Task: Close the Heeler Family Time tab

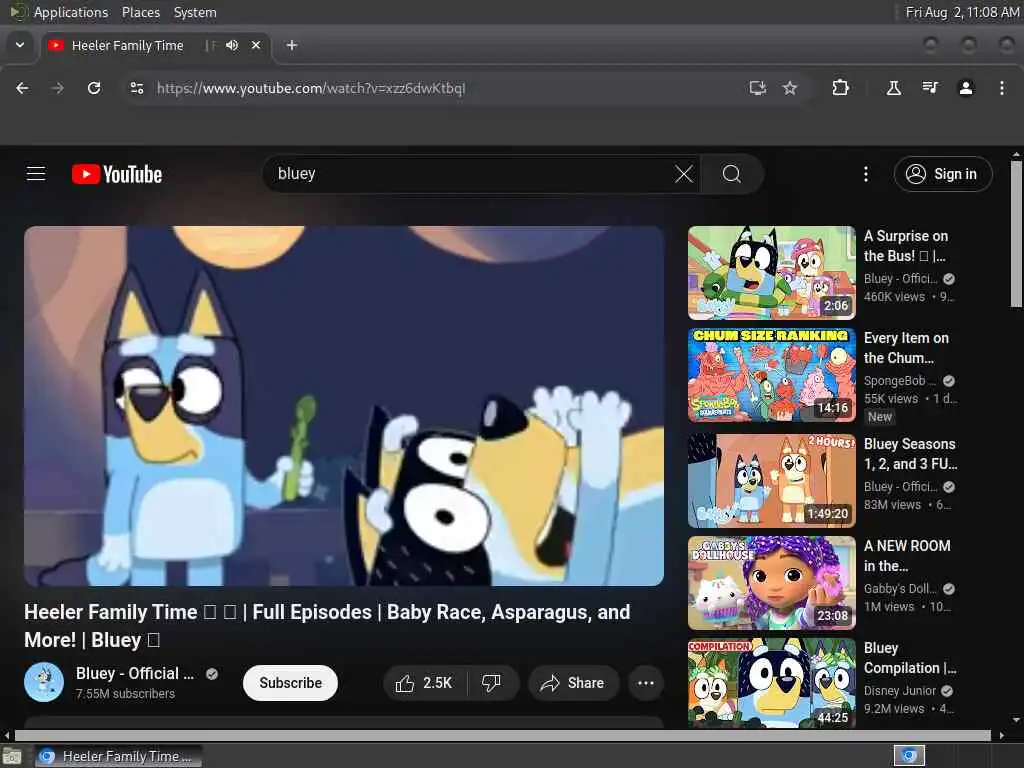Action: 256,45
